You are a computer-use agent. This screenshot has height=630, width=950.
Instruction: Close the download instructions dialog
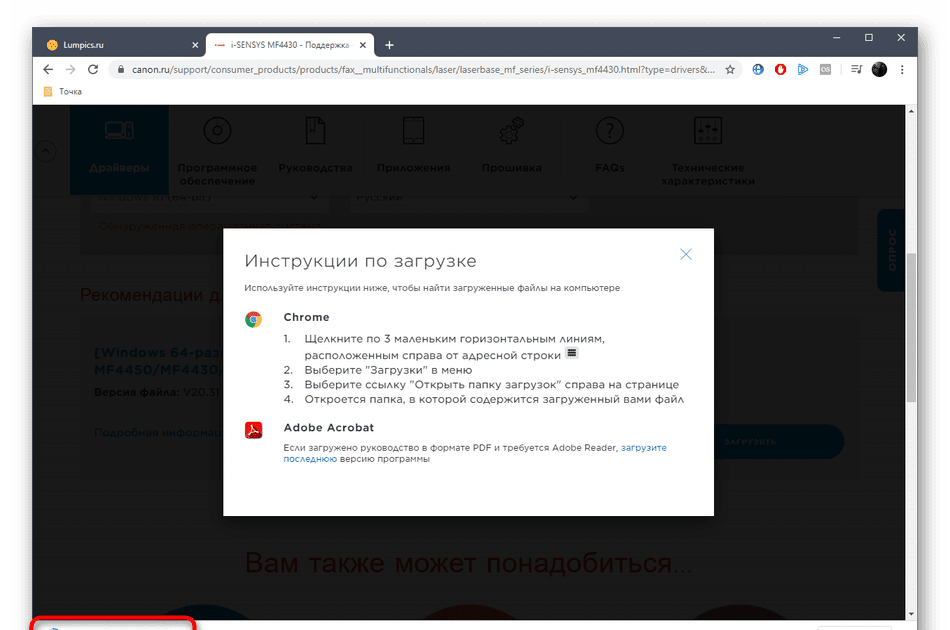pos(685,254)
